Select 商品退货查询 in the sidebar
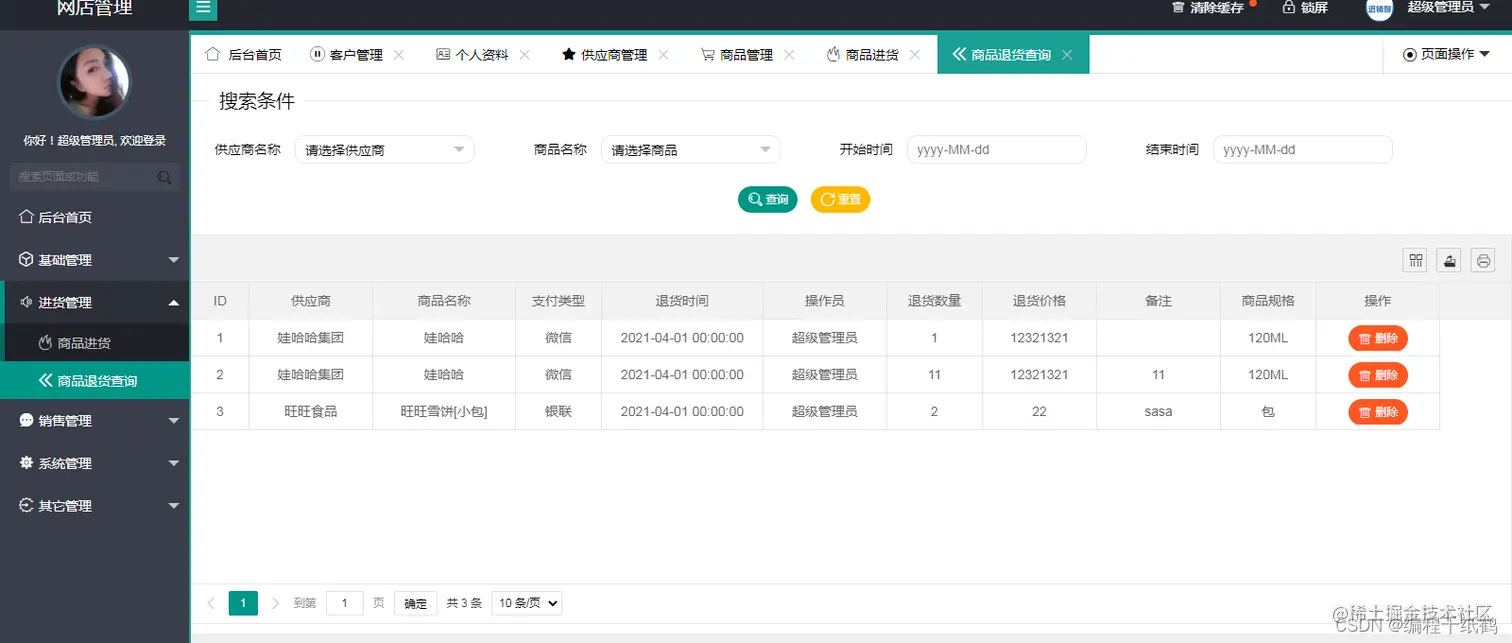Screen dimensions: 1512x643 pos(94,381)
